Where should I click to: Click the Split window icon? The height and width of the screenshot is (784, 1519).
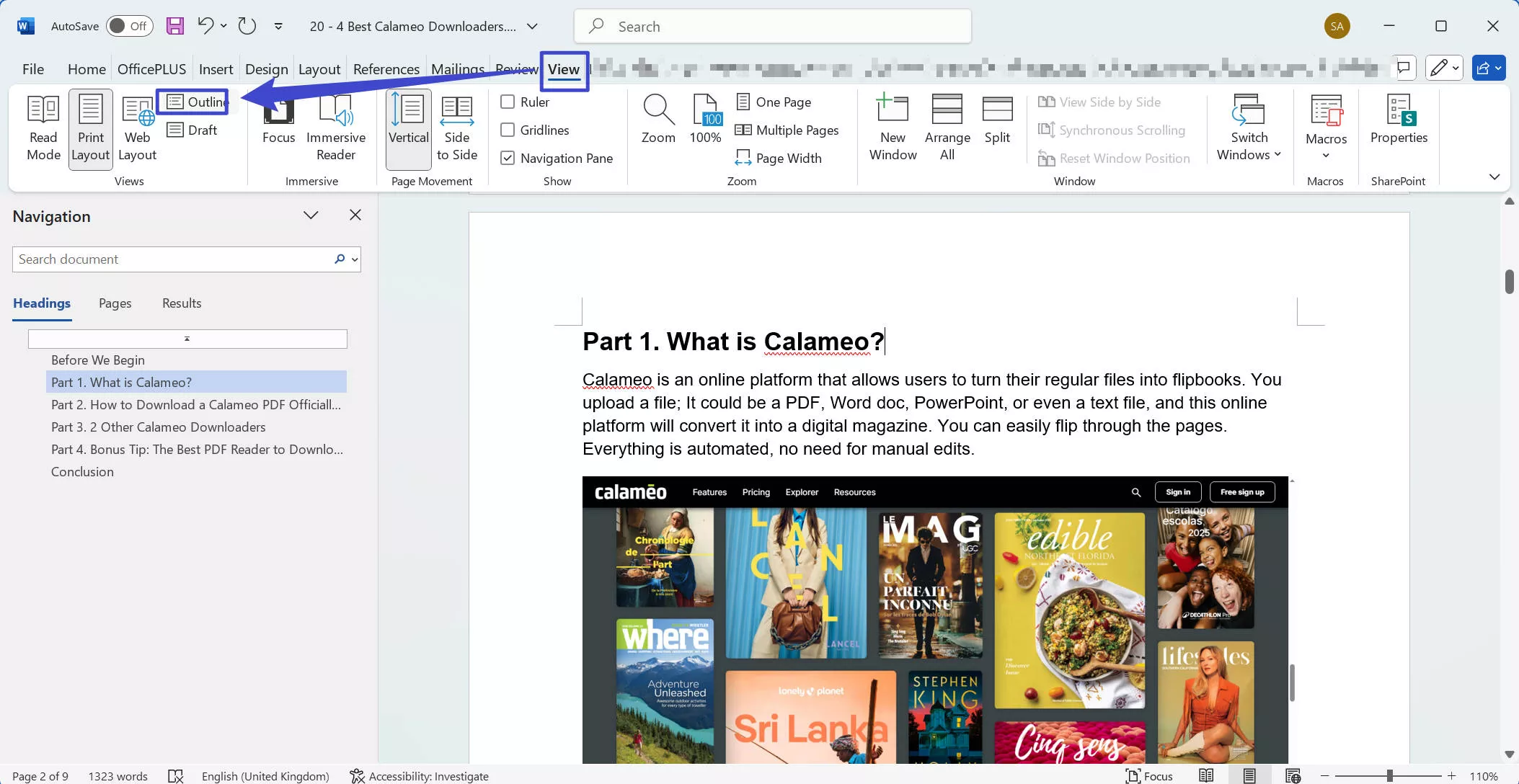(x=997, y=119)
